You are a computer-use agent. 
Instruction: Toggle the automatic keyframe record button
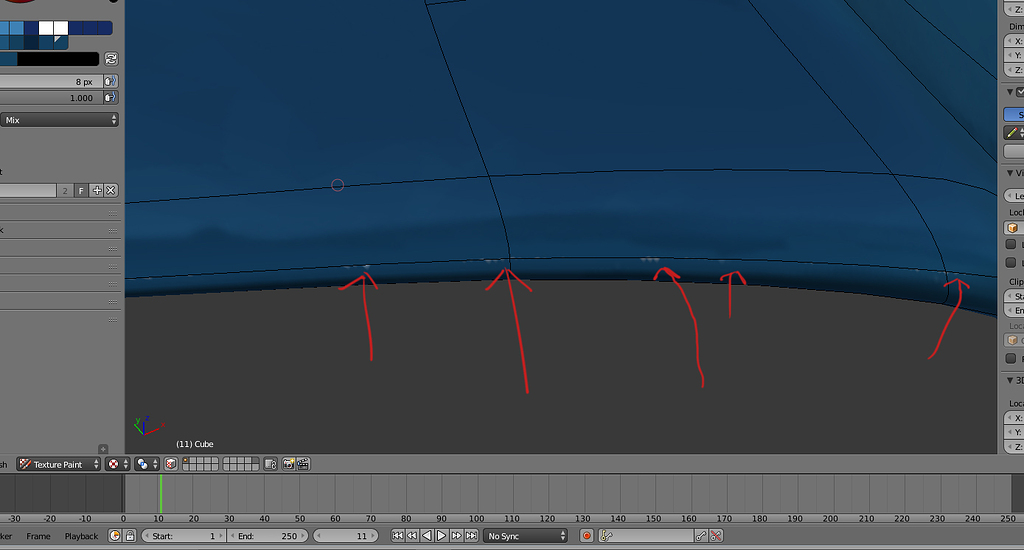click(x=586, y=536)
